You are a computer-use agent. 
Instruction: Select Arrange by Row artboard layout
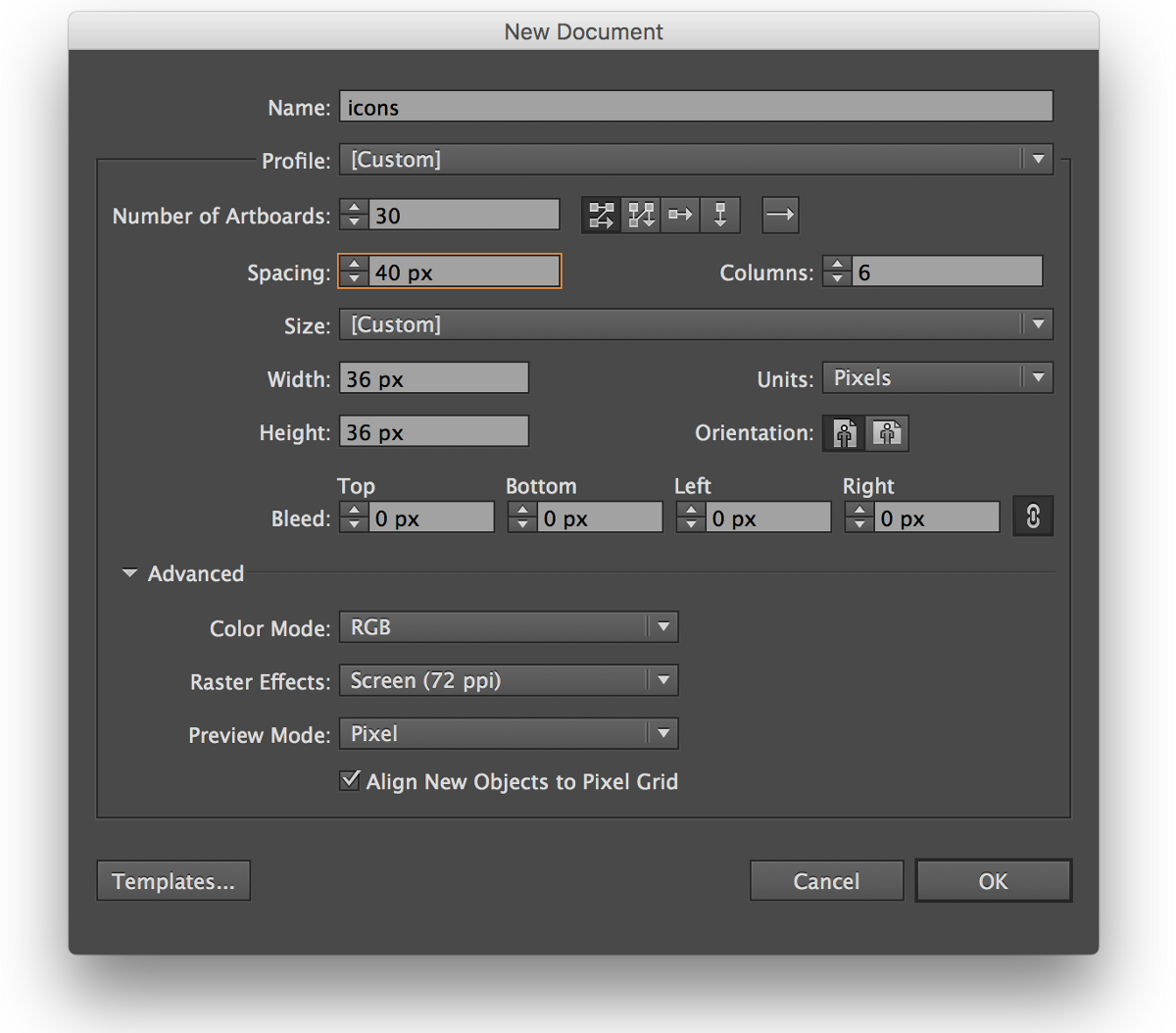pos(680,216)
